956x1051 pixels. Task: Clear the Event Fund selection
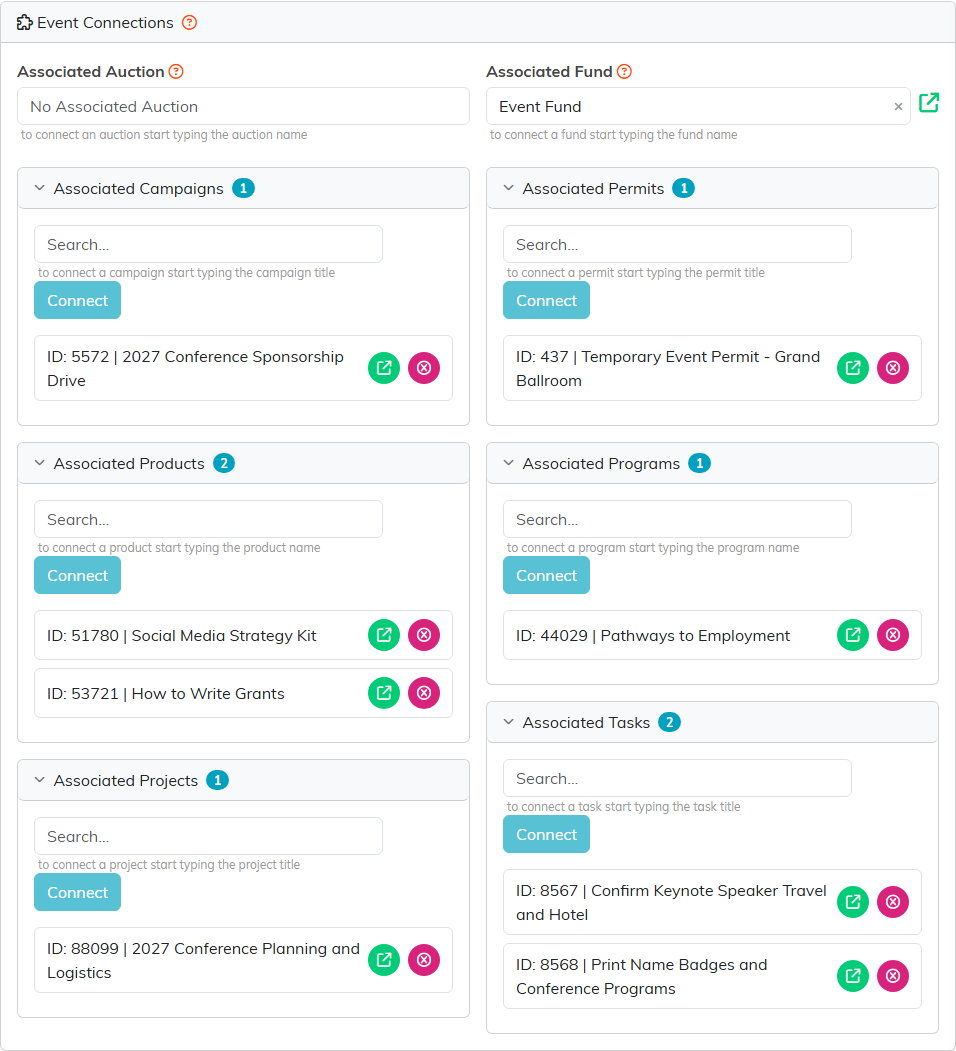[x=898, y=107]
